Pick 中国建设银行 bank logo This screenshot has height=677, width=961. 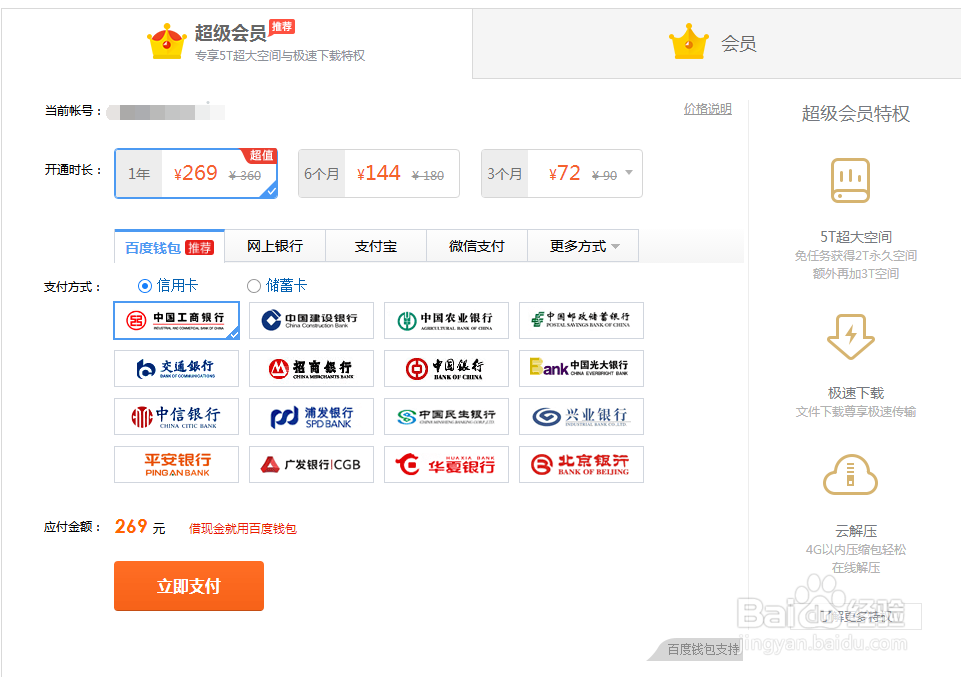311,320
